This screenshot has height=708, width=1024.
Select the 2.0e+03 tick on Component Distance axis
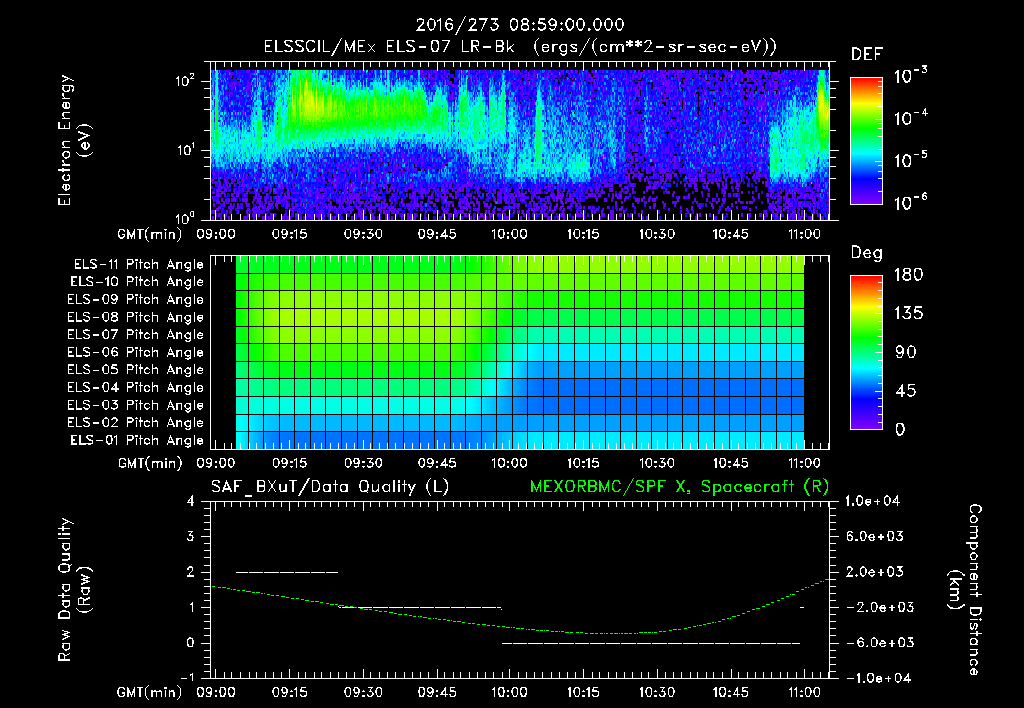pos(875,571)
